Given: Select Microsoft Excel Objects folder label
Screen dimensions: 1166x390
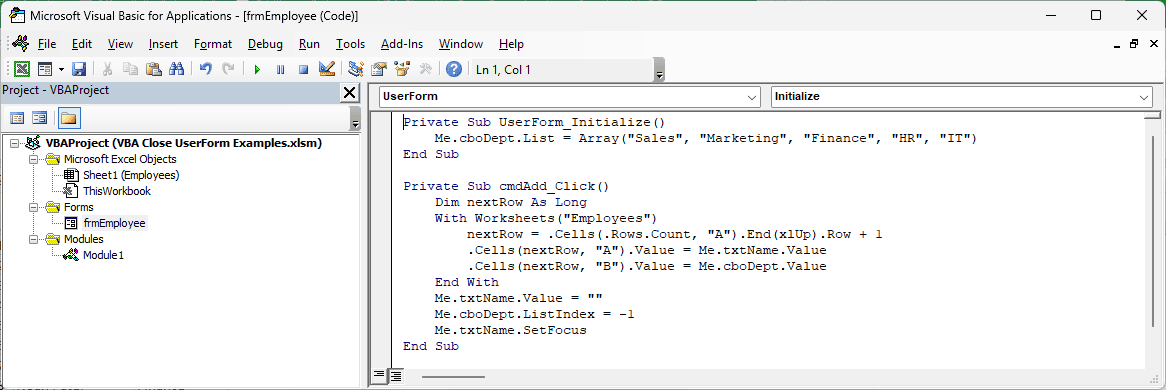Looking at the screenshot, I should pos(120,159).
